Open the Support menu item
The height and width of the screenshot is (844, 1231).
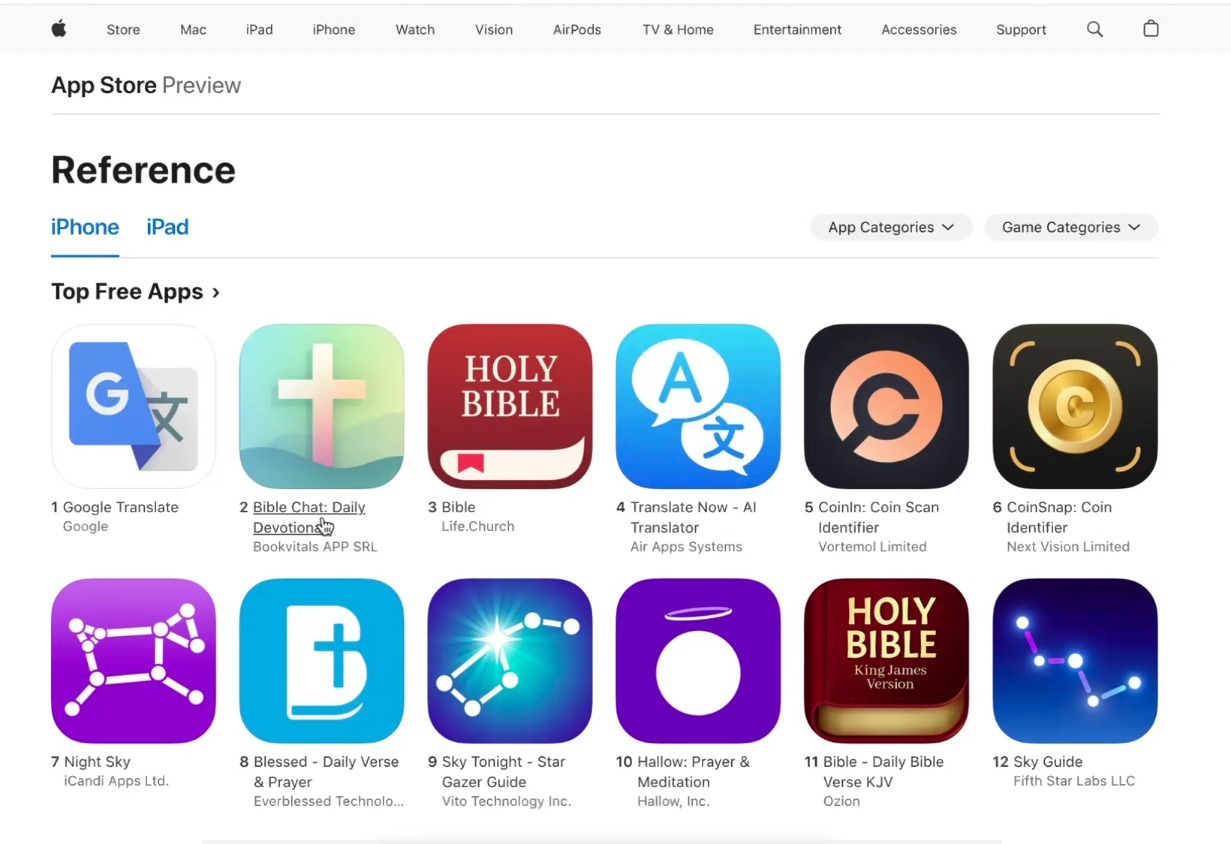[1021, 29]
